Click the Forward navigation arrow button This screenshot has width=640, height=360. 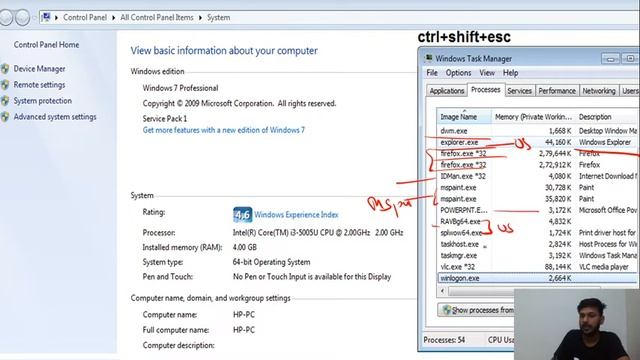(22, 18)
